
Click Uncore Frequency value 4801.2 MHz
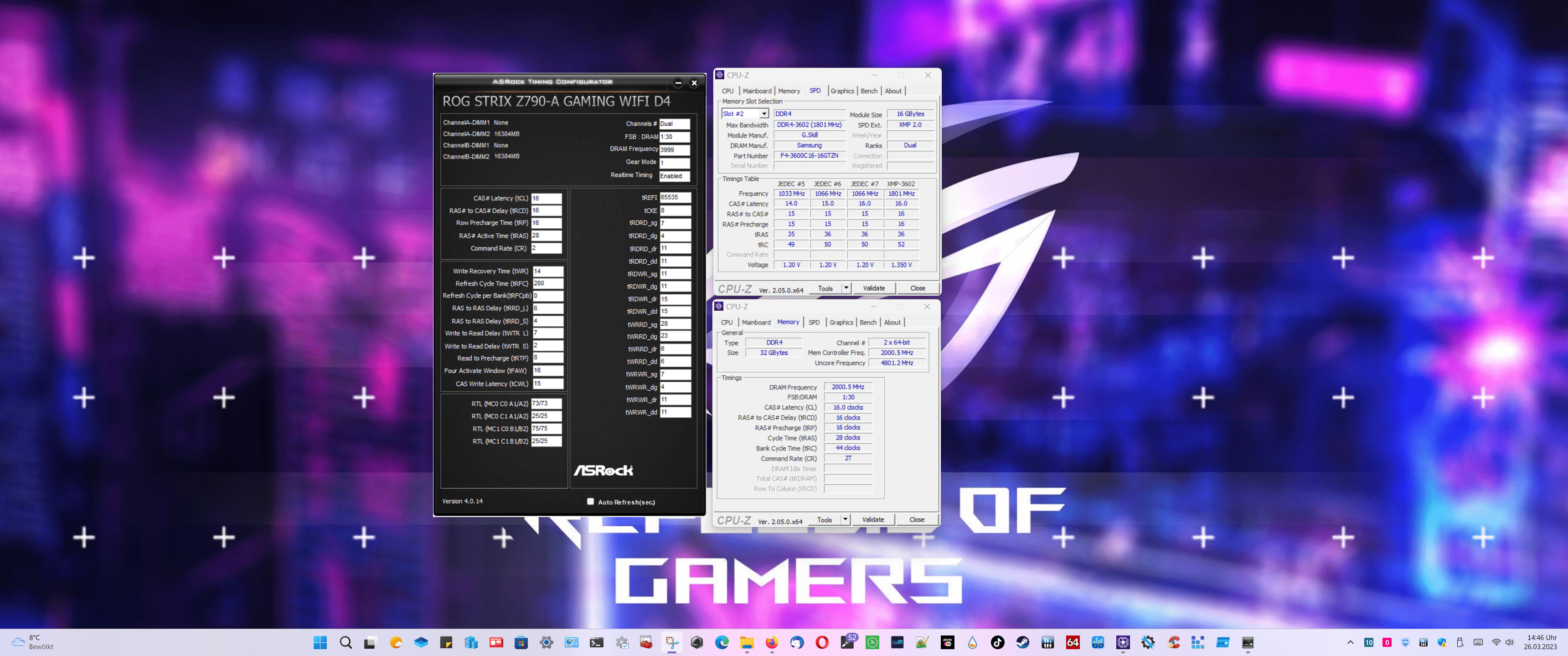tap(897, 363)
